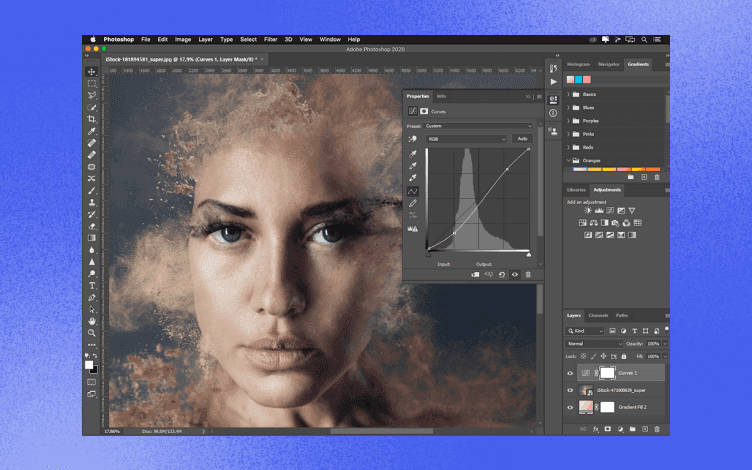The height and width of the screenshot is (470, 752).
Task: Choose the draw-curve pencil in Curves
Action: pyautogui.click(x=412, y=203)
